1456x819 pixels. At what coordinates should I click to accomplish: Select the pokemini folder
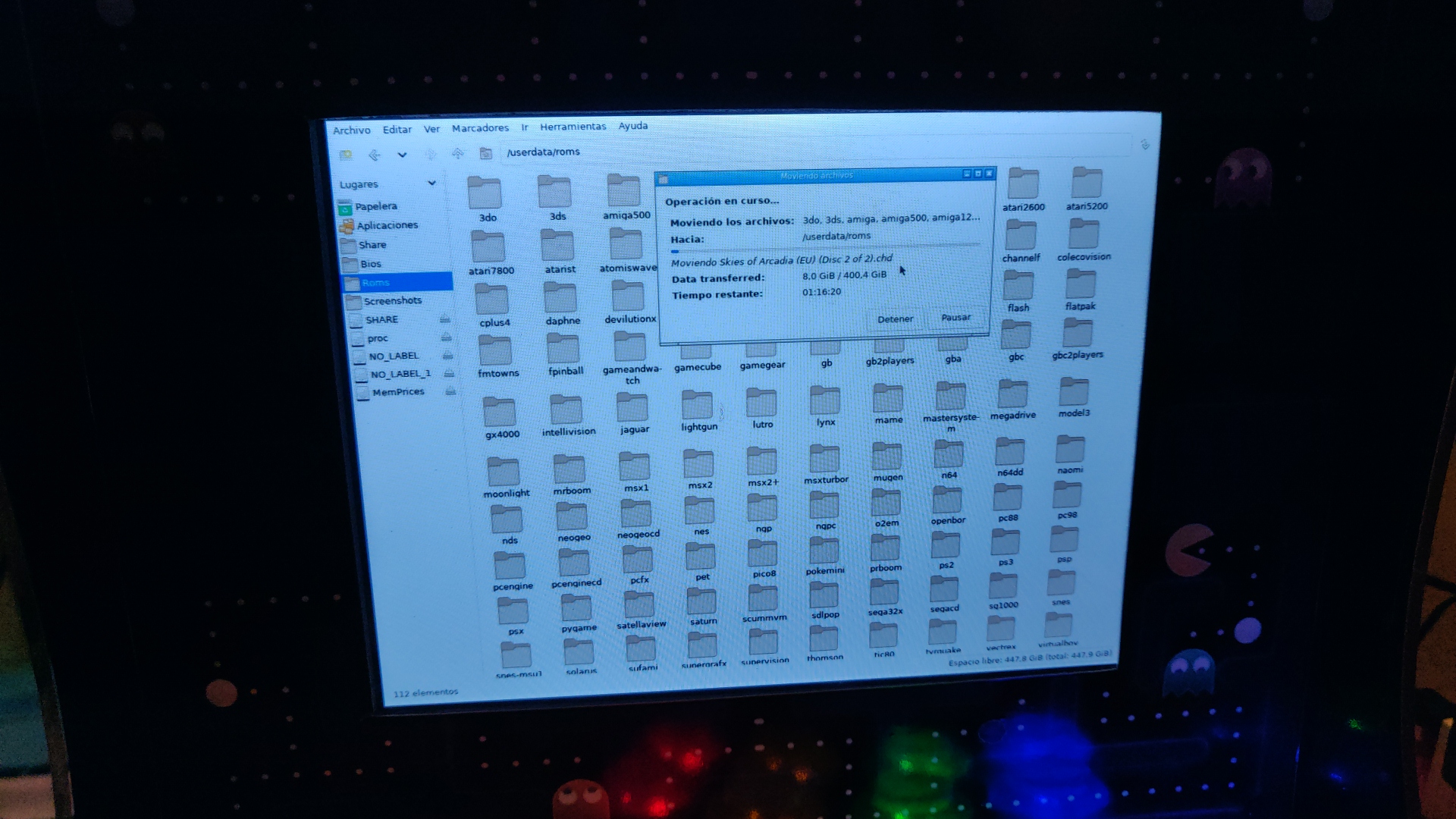824,557
